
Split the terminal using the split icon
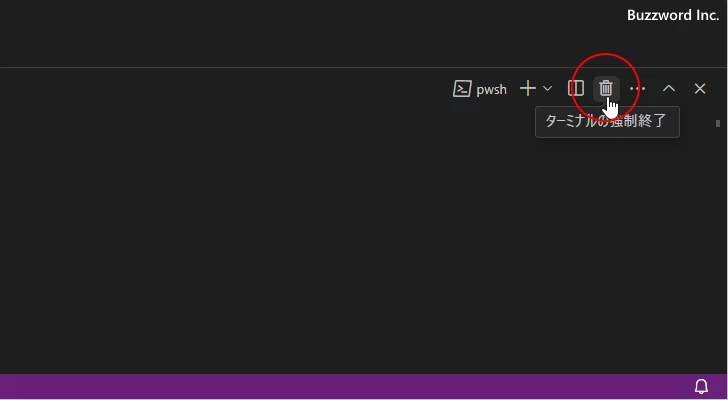point(576,88)
